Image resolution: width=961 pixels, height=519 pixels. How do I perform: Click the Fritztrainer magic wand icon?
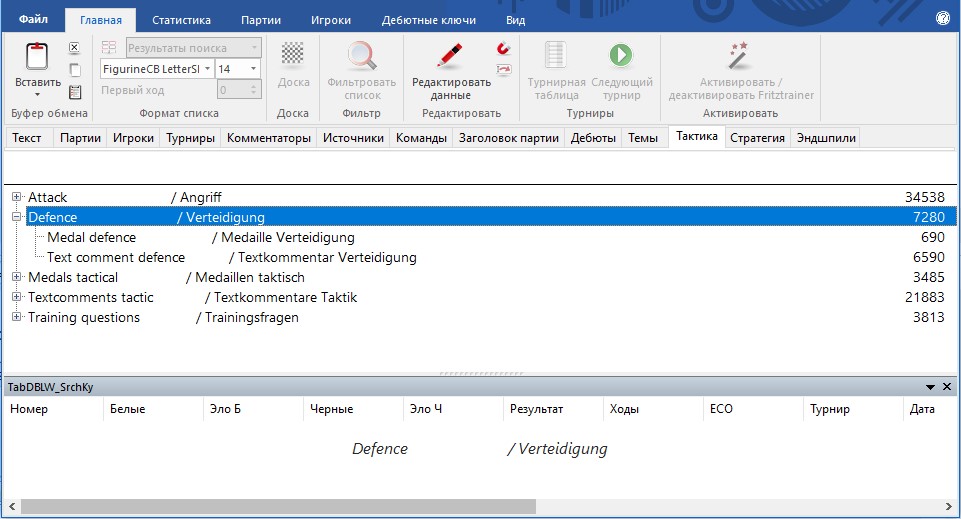click(x=739, y=53)
